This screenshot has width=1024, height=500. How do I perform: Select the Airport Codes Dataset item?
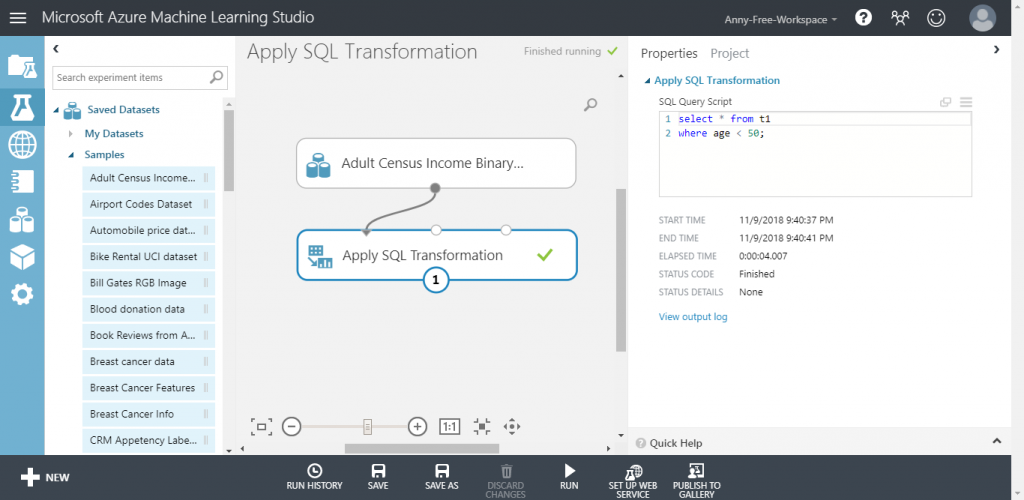click(x=148, y=204)
